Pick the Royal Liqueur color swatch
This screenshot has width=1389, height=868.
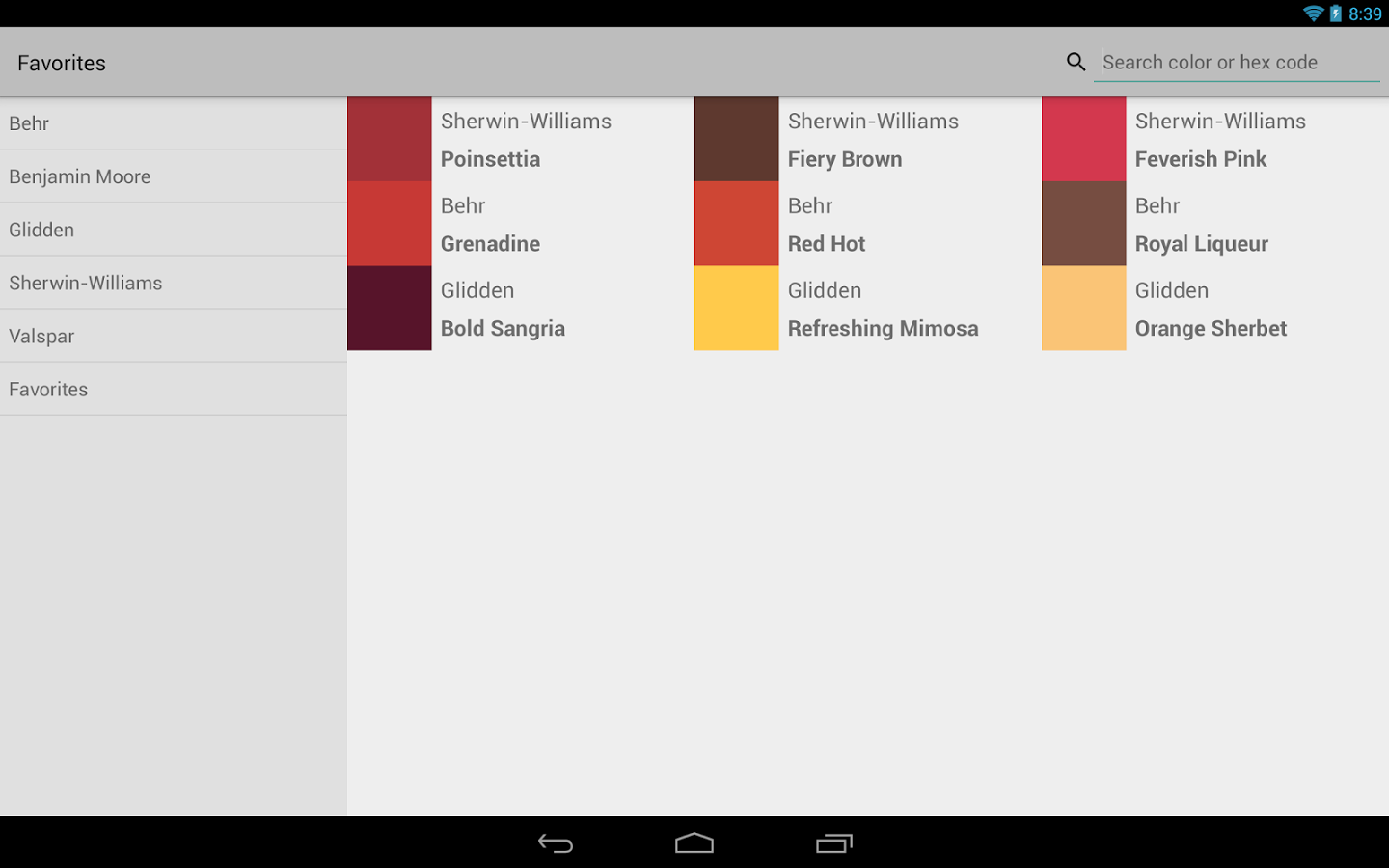pyautogui.click(x=1084, y=224)
